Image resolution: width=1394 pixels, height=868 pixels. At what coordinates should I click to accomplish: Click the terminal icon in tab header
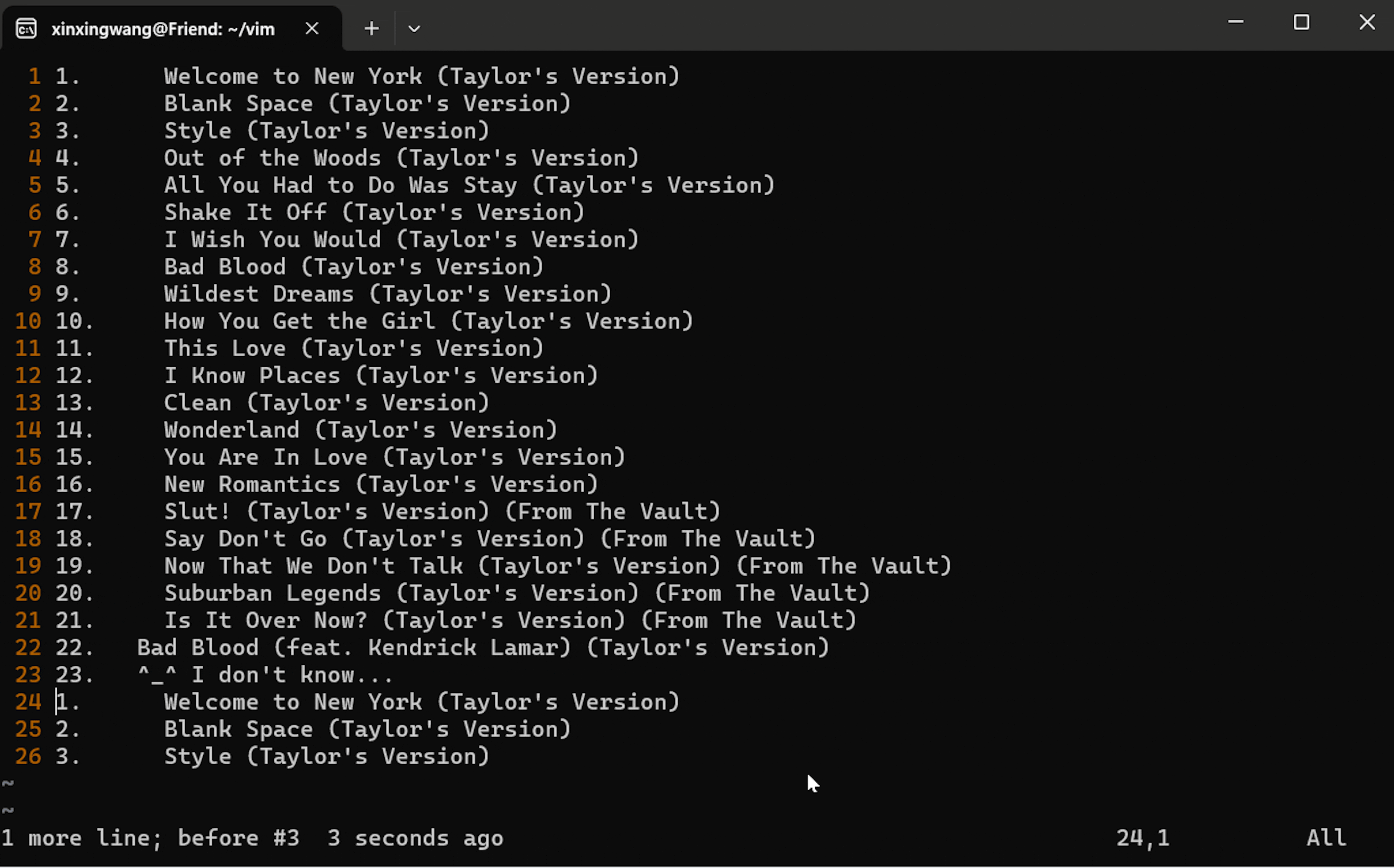point(27,29)
